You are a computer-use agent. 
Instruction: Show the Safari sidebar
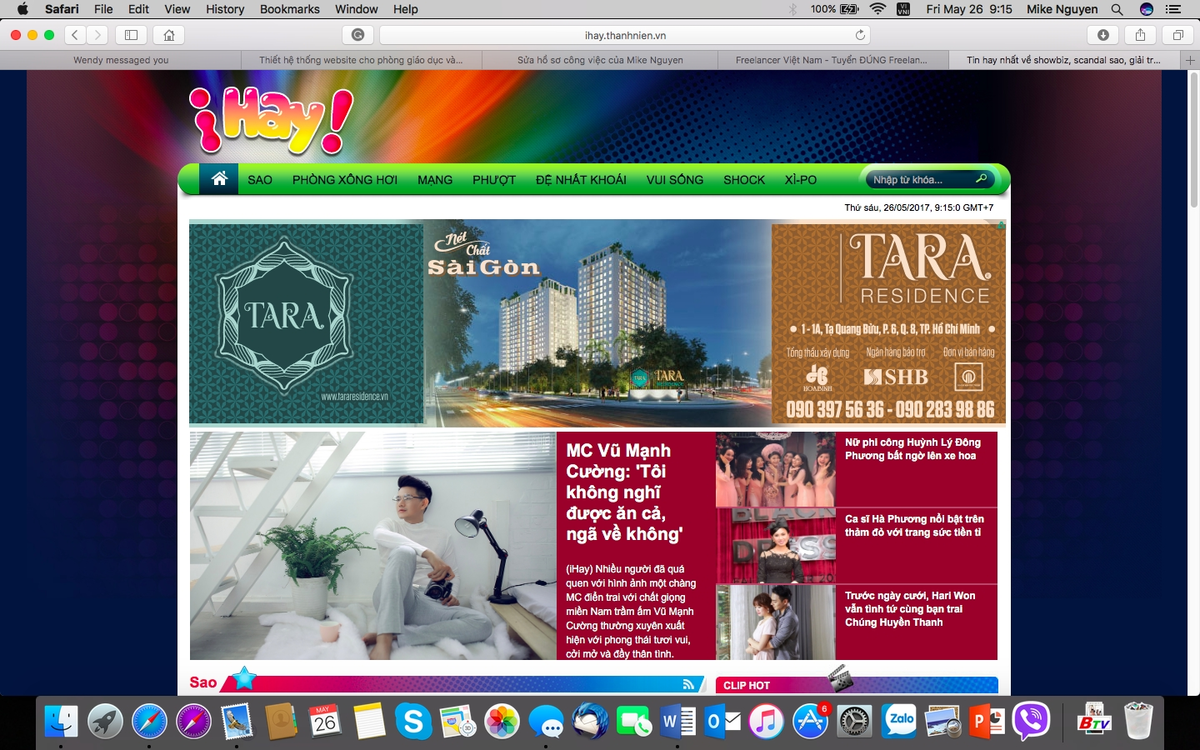[130, 35]
